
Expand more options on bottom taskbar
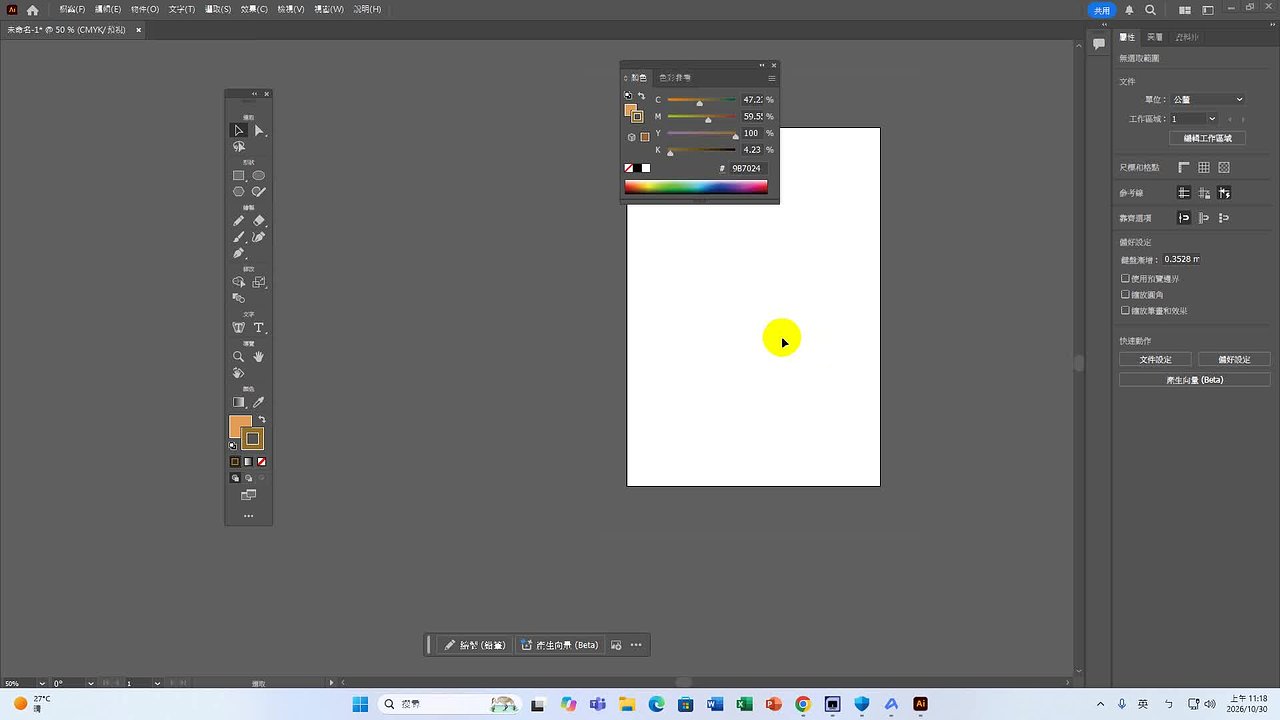click(x=636, y=645)
